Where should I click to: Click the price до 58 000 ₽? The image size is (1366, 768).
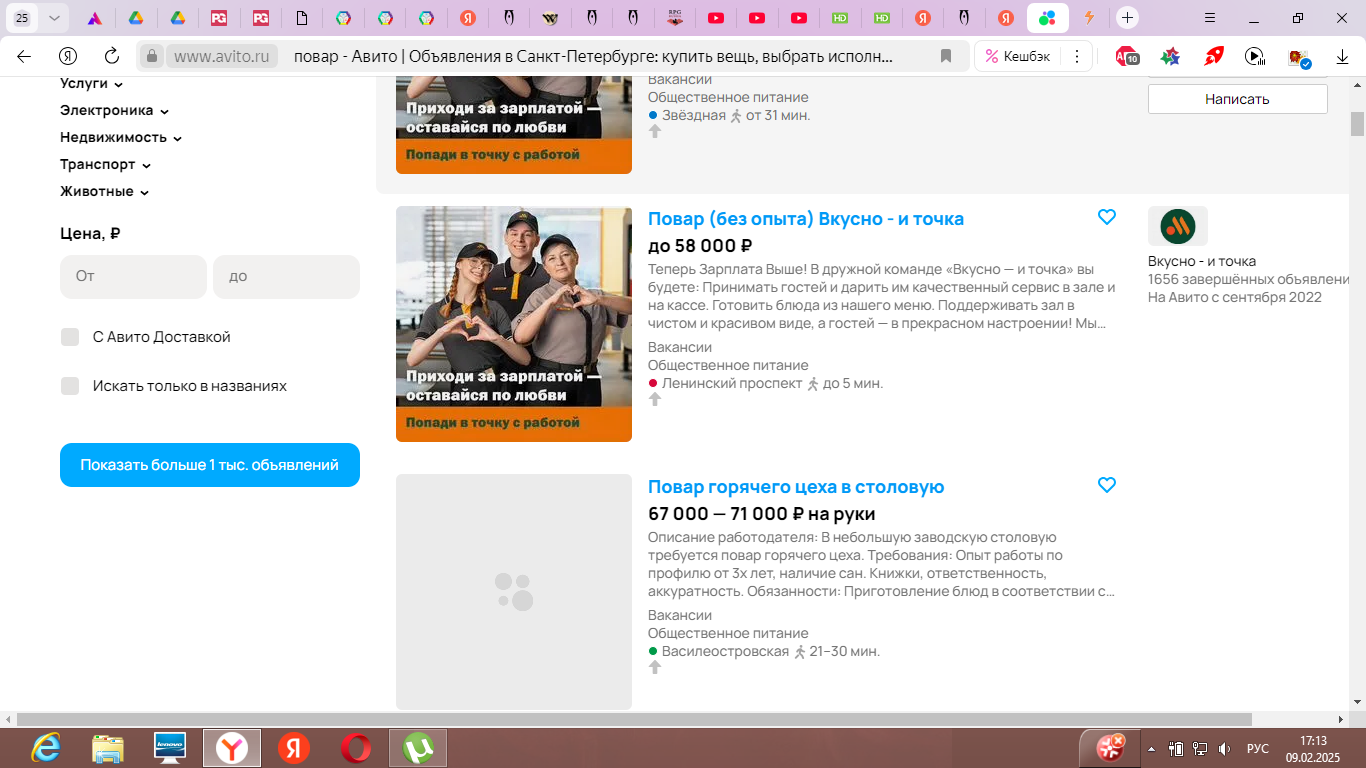coord(700,246)
